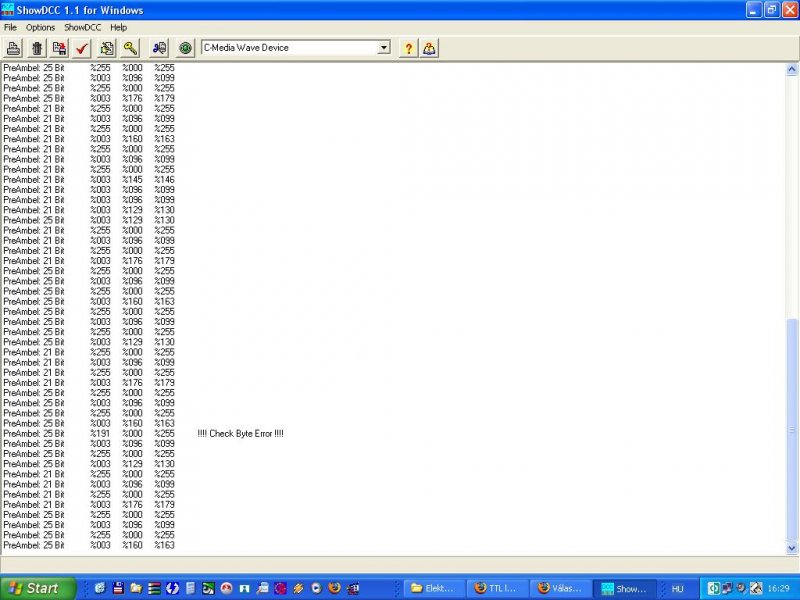Open the Options menu
The width and height of the screenshot is (800, 600).
pyautogui.click(x=40, y=28)
